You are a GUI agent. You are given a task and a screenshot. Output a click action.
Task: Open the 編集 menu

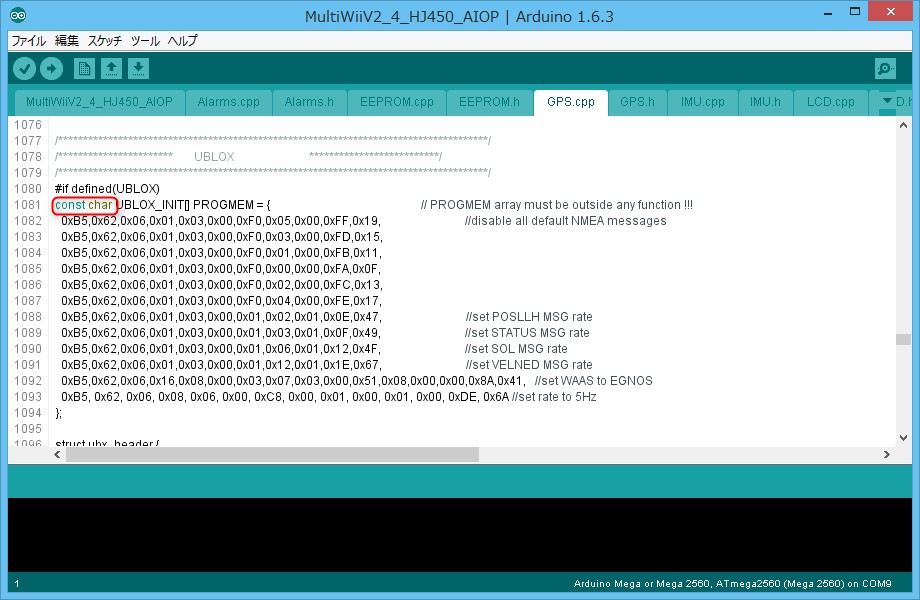67,41
